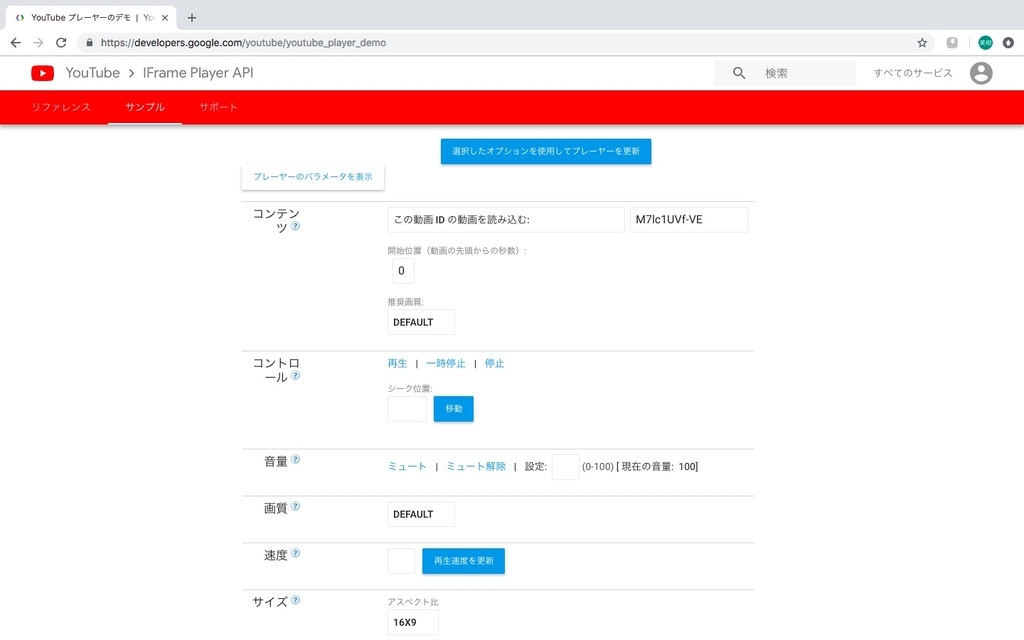Image resolution: width=1024 pixels, height=640 pixels.
Task: Switch to the リファレンス tab
Action: (x=60, y=107)
